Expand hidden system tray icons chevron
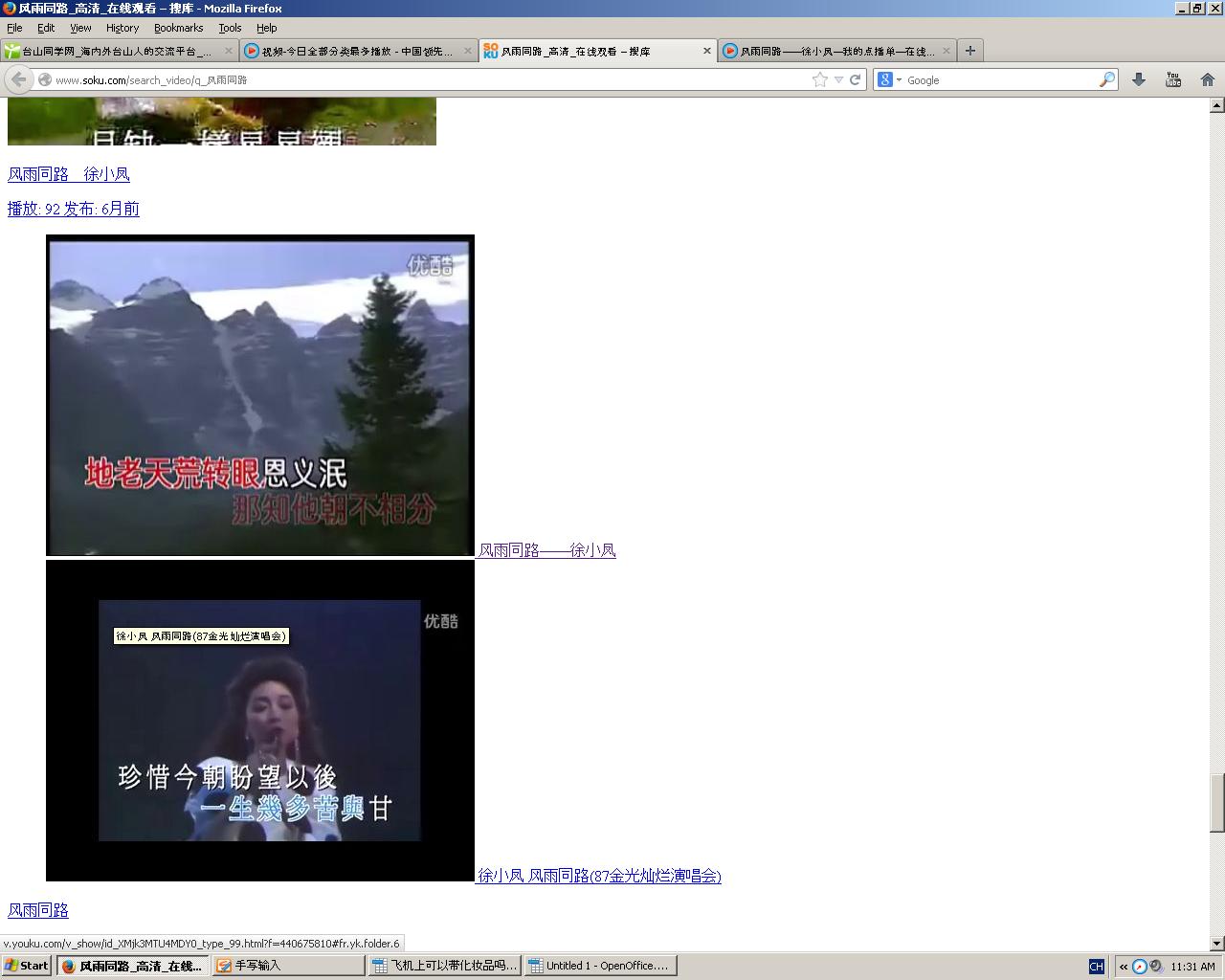Viewport: 1225px width, 980px height. click(x=1124, y=967)
